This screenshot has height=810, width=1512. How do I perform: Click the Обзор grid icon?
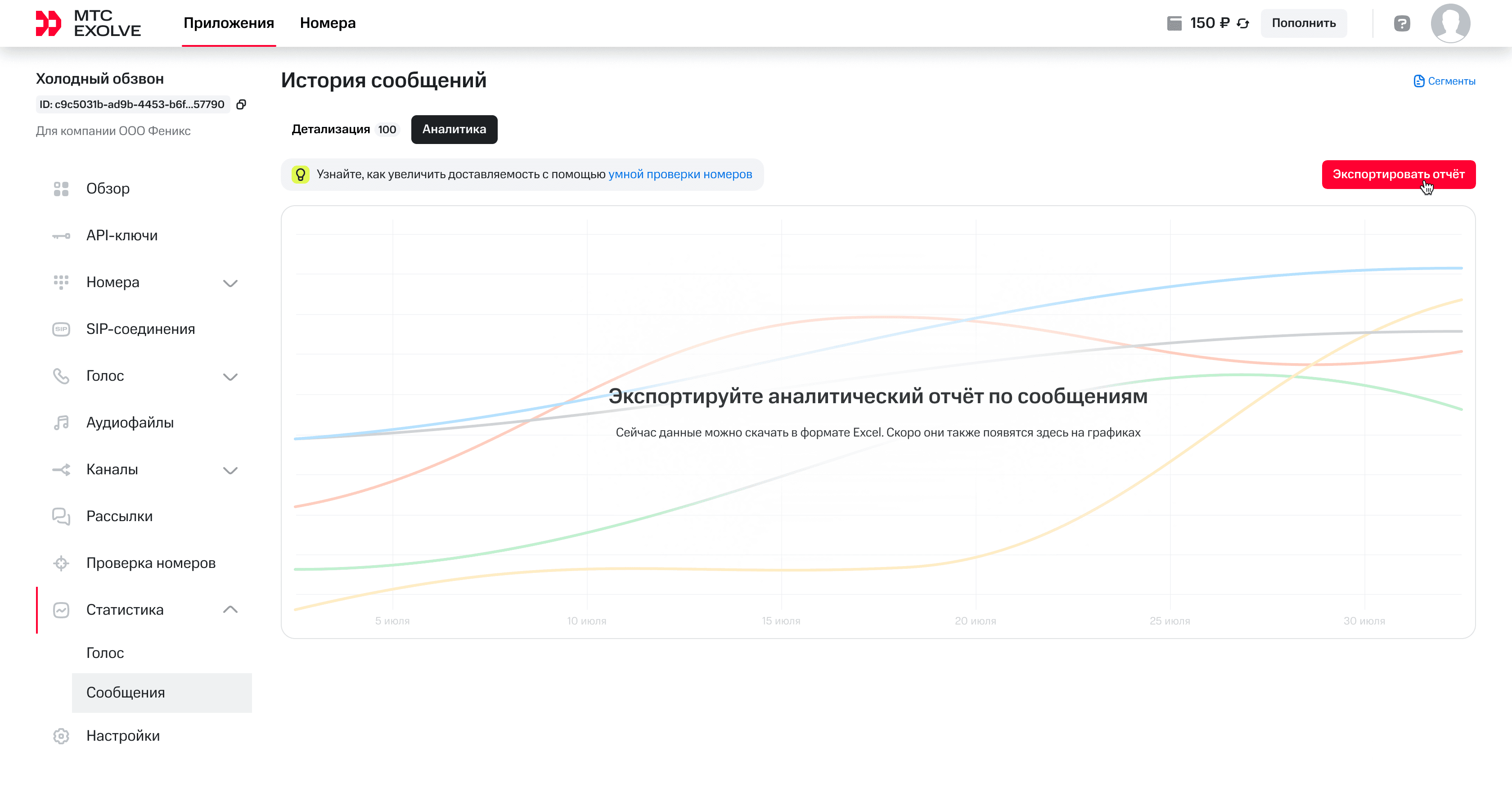[61, 189]
